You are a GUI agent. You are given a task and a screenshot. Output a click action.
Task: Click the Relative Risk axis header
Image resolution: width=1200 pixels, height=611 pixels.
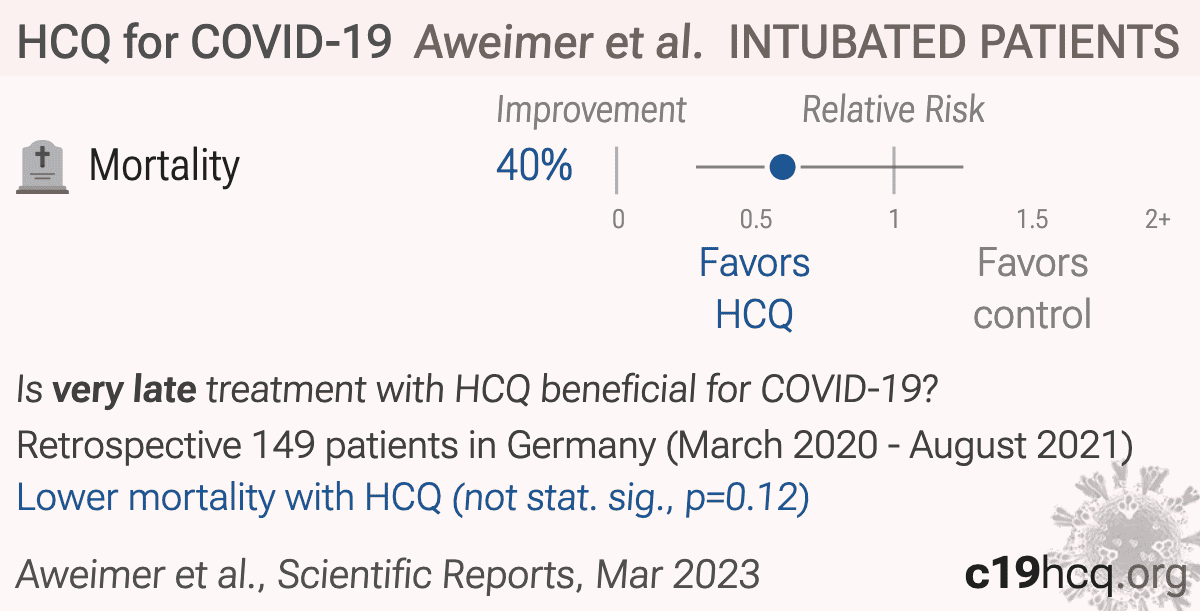[x=893, y=110]
